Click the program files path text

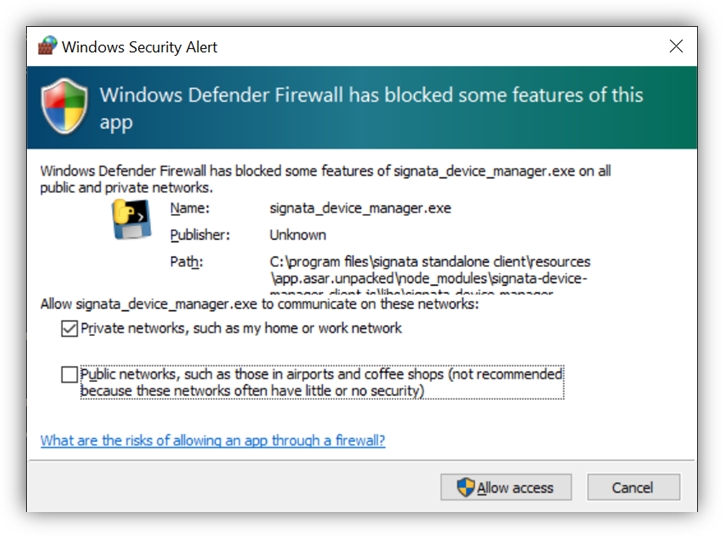click(430, 270)
